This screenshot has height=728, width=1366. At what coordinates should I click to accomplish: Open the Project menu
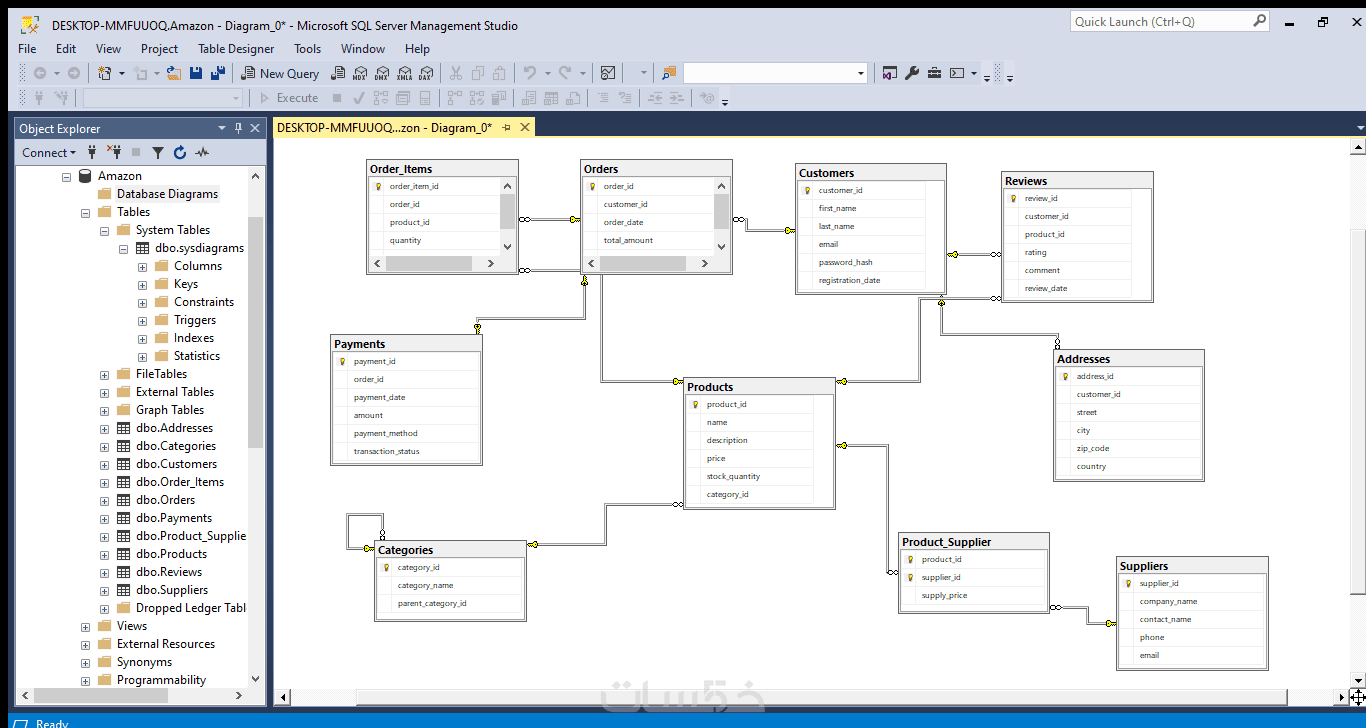click(x=159, y=48)
